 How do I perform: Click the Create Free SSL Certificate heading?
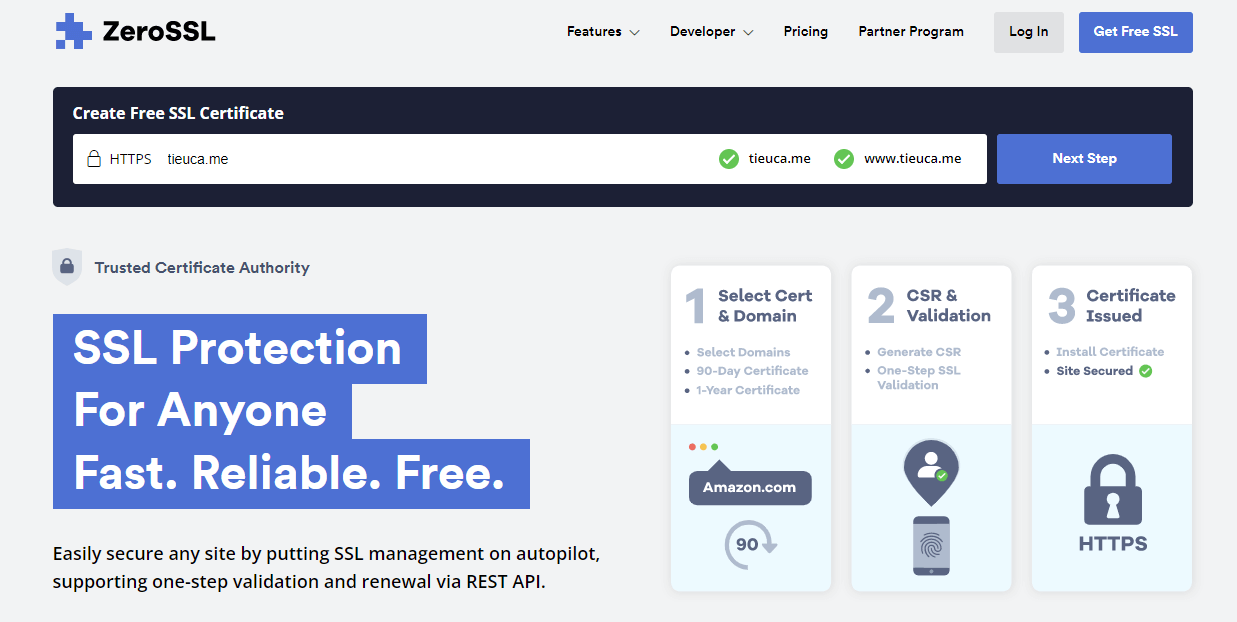178,113
